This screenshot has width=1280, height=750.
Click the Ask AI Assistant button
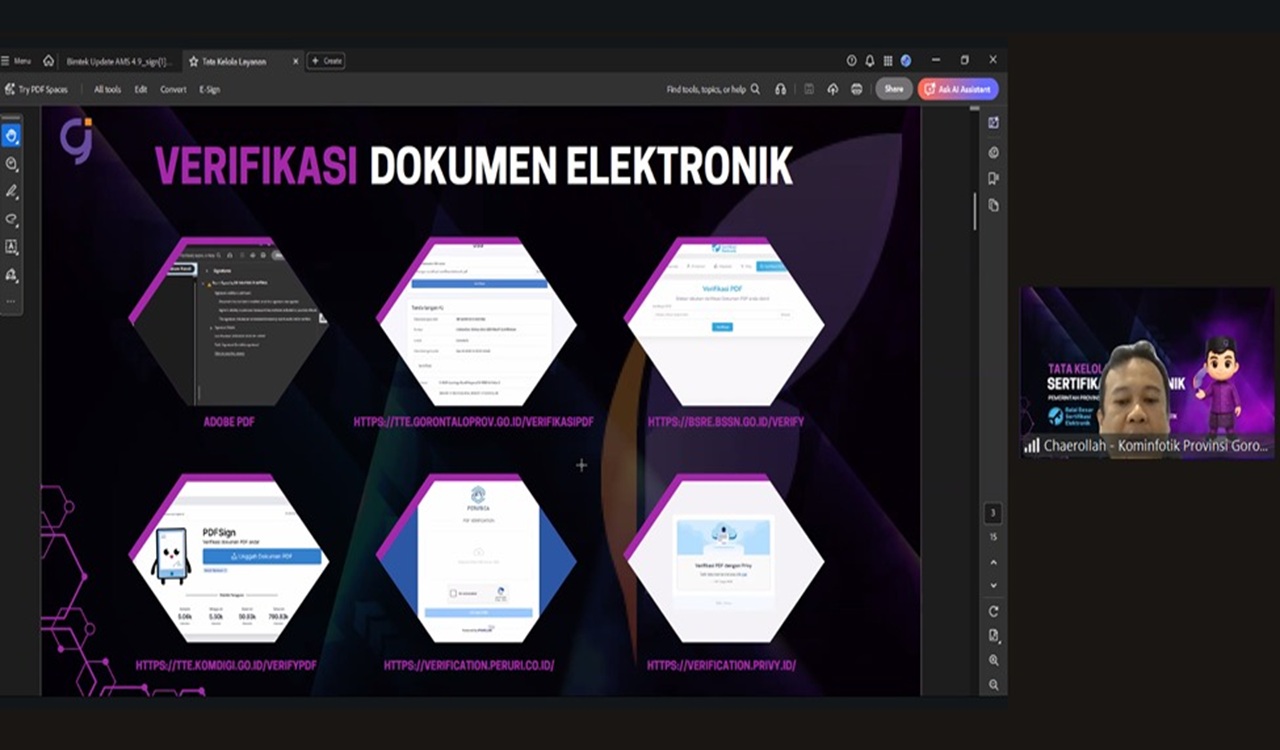pyautogui.click(x=958, y=89)
